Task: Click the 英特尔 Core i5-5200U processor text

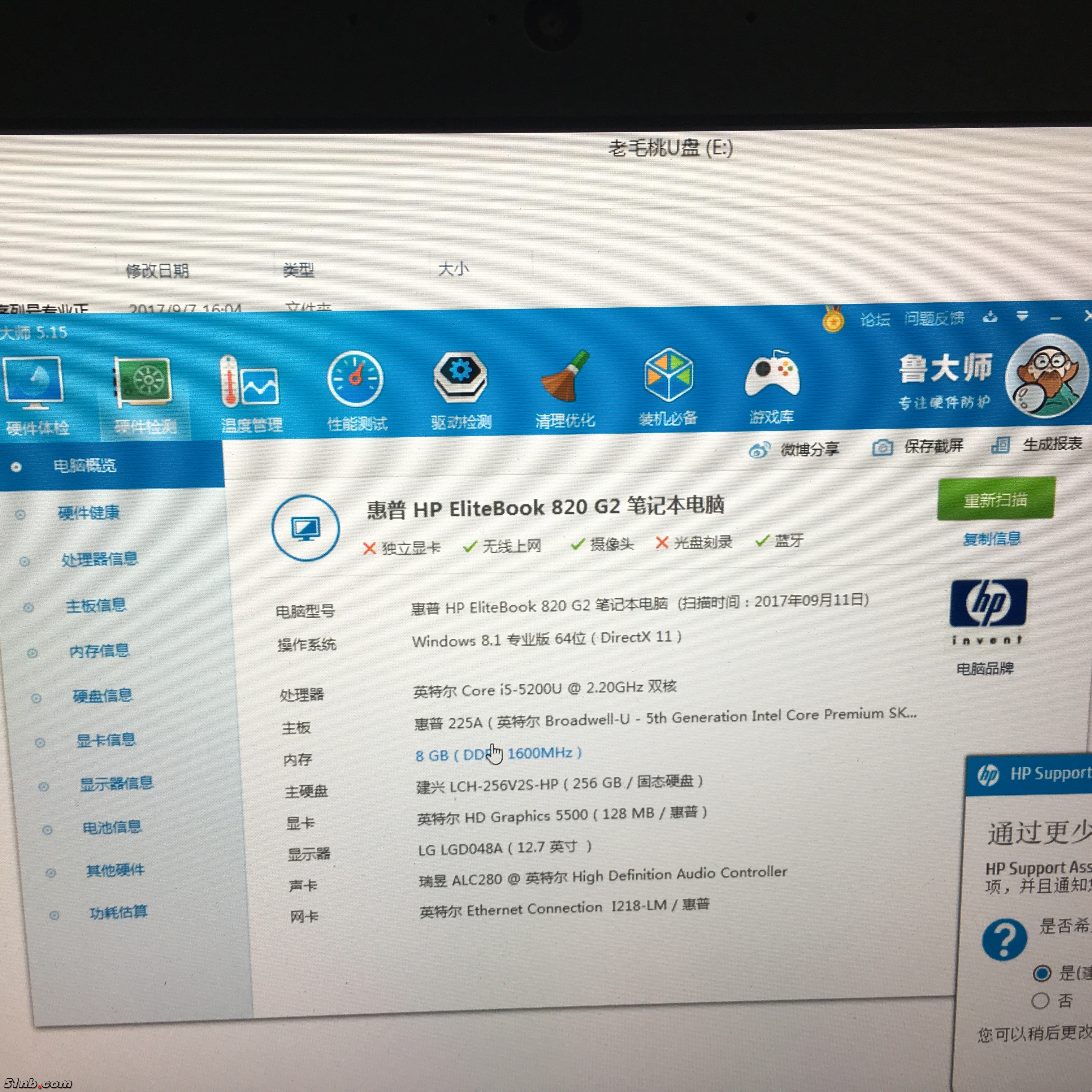Action: click(545, 689)
